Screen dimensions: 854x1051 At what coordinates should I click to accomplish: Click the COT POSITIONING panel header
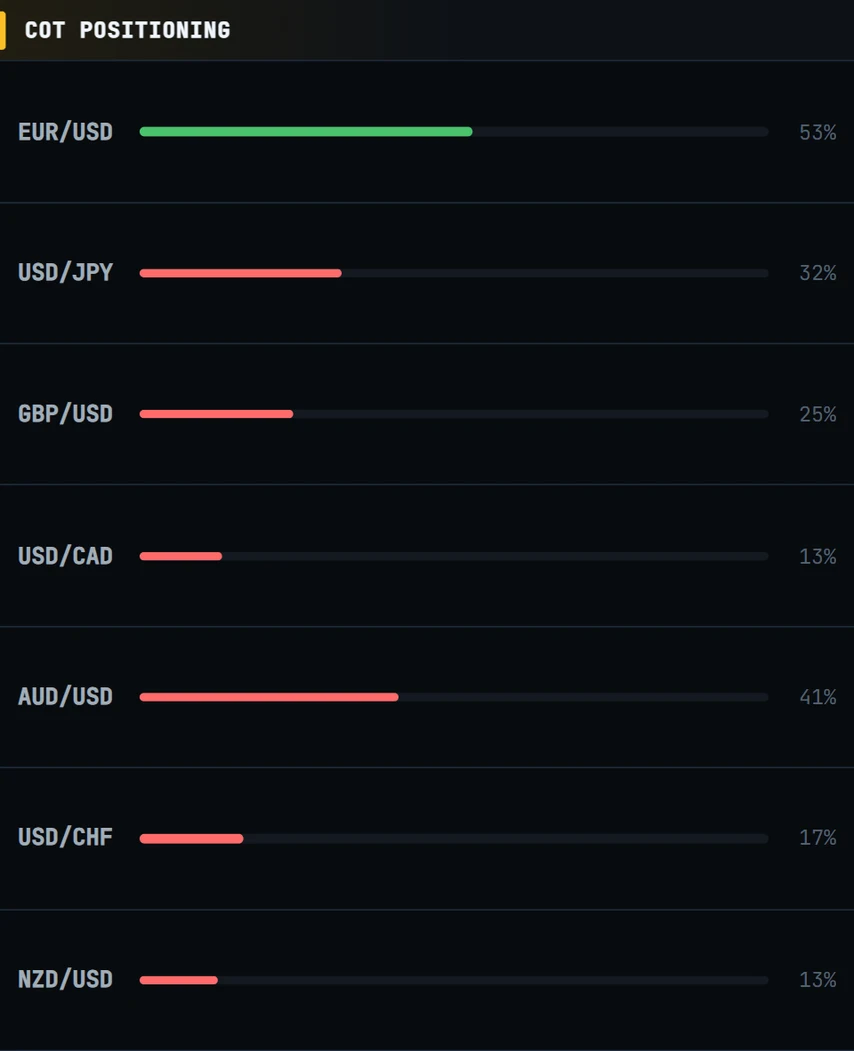[x=127, y=30]
